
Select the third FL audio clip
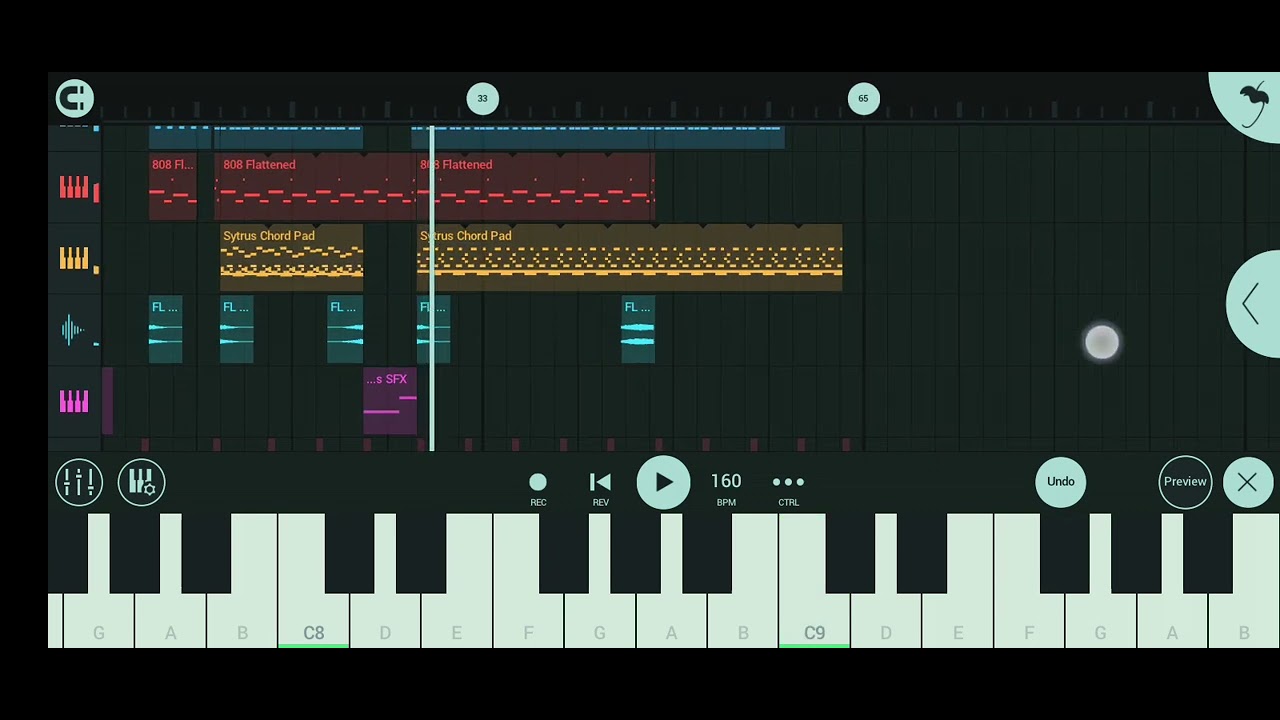coord(346,330)
